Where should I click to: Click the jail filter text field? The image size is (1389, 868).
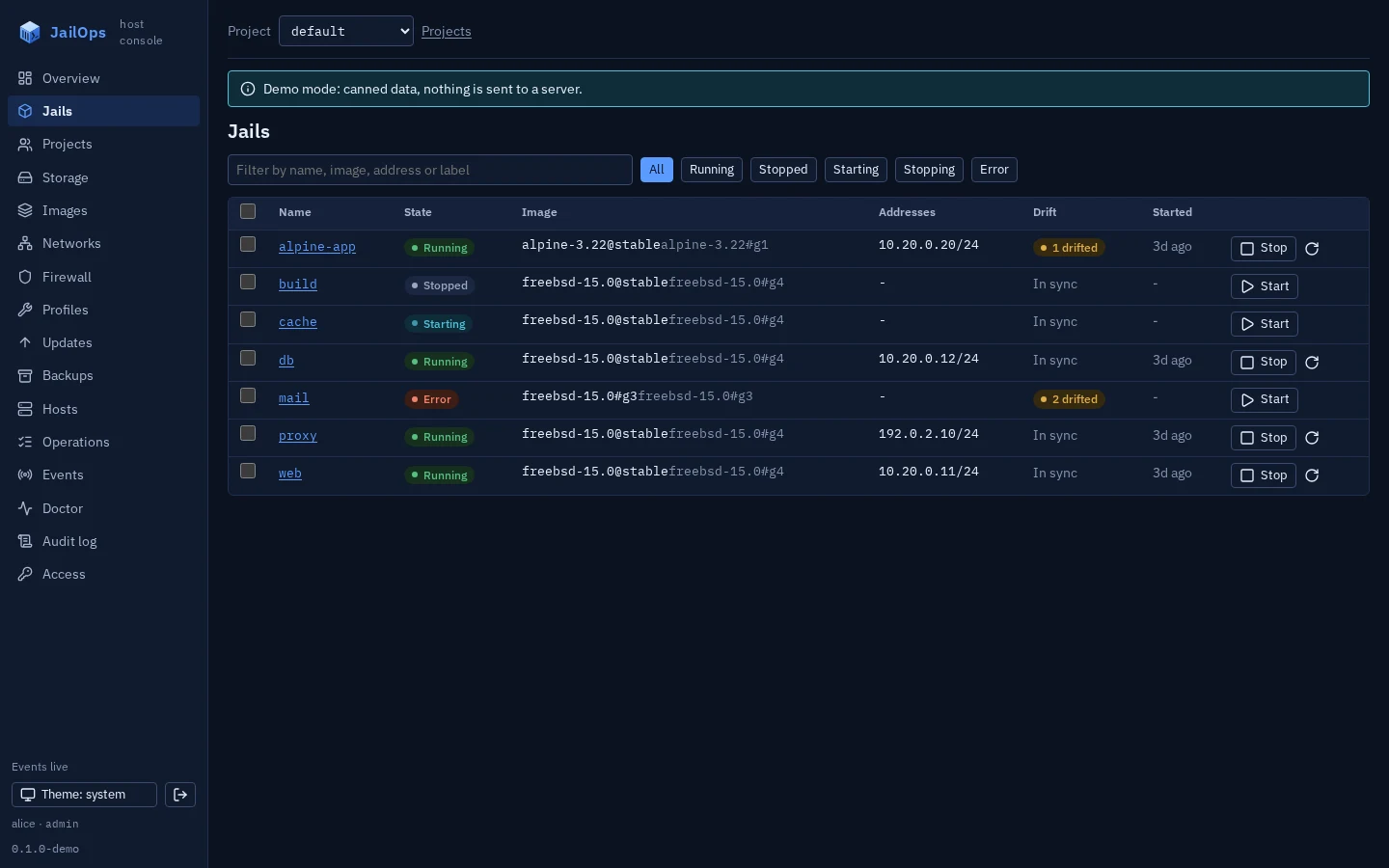(430, 170)
